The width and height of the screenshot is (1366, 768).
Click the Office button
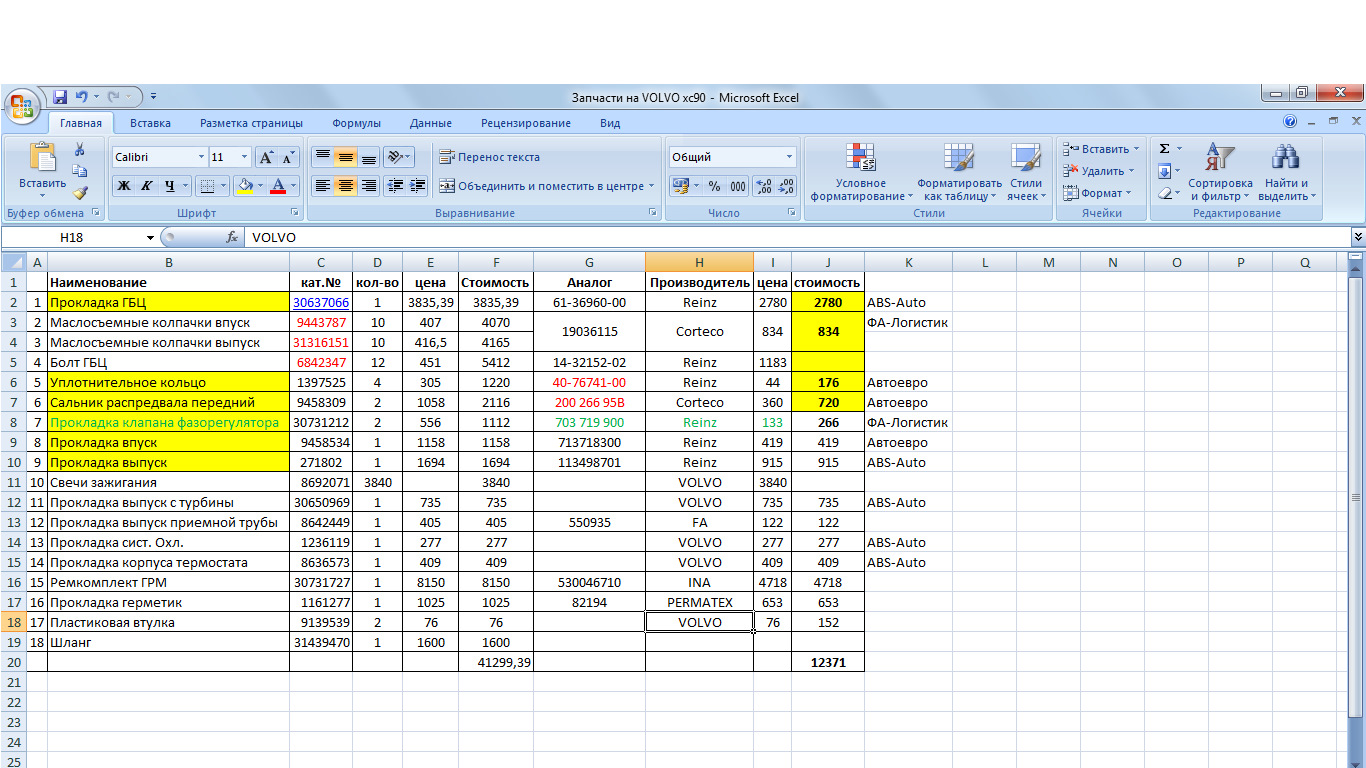(22, 106)
